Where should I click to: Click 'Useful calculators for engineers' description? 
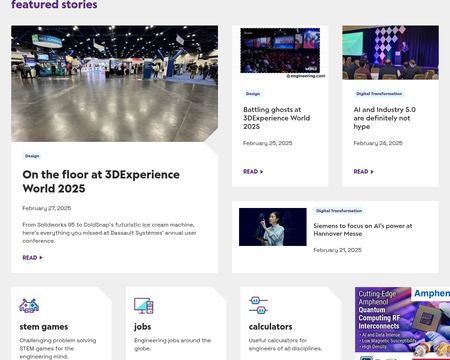coord(285,344)
